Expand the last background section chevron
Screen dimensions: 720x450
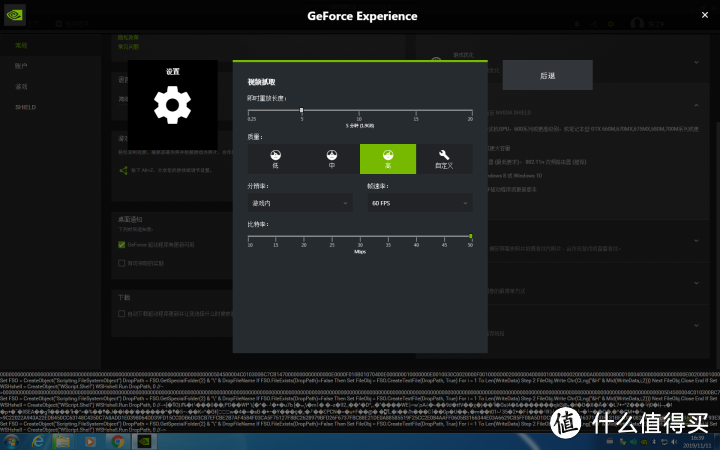coord(697,325)
